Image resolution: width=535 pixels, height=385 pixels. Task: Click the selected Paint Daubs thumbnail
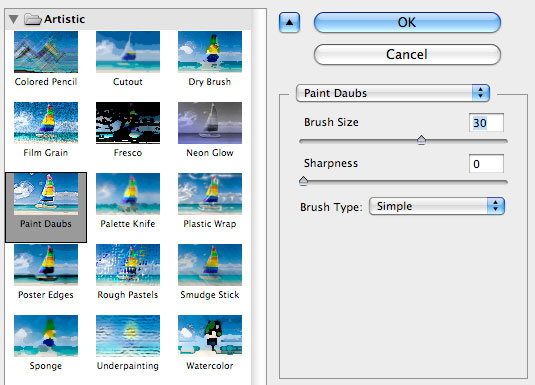coord(46,194)
